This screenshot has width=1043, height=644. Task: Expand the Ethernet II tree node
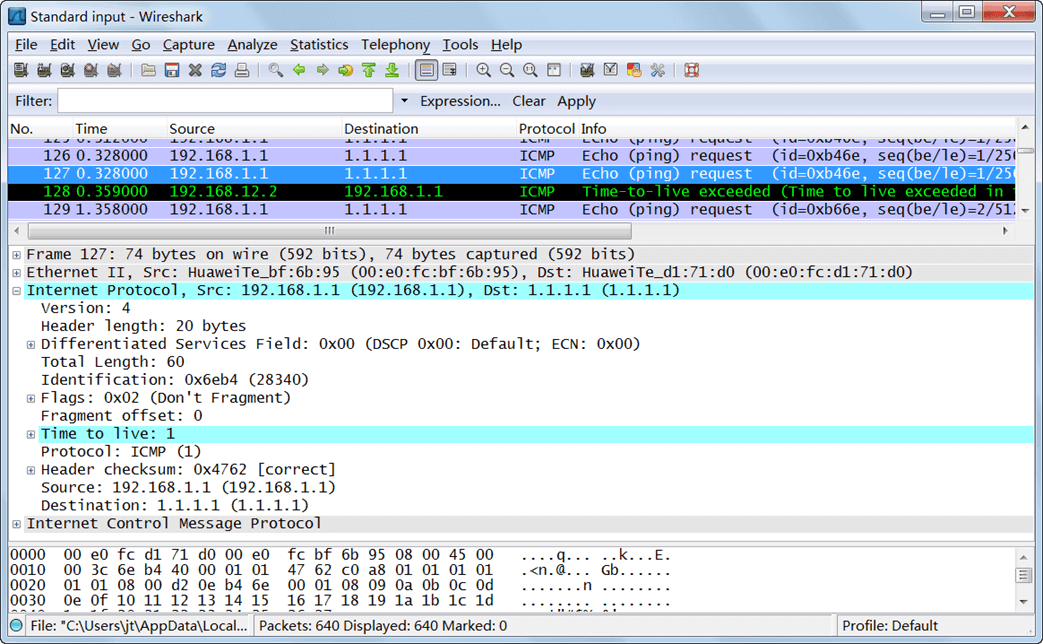[x=16, y=273]
